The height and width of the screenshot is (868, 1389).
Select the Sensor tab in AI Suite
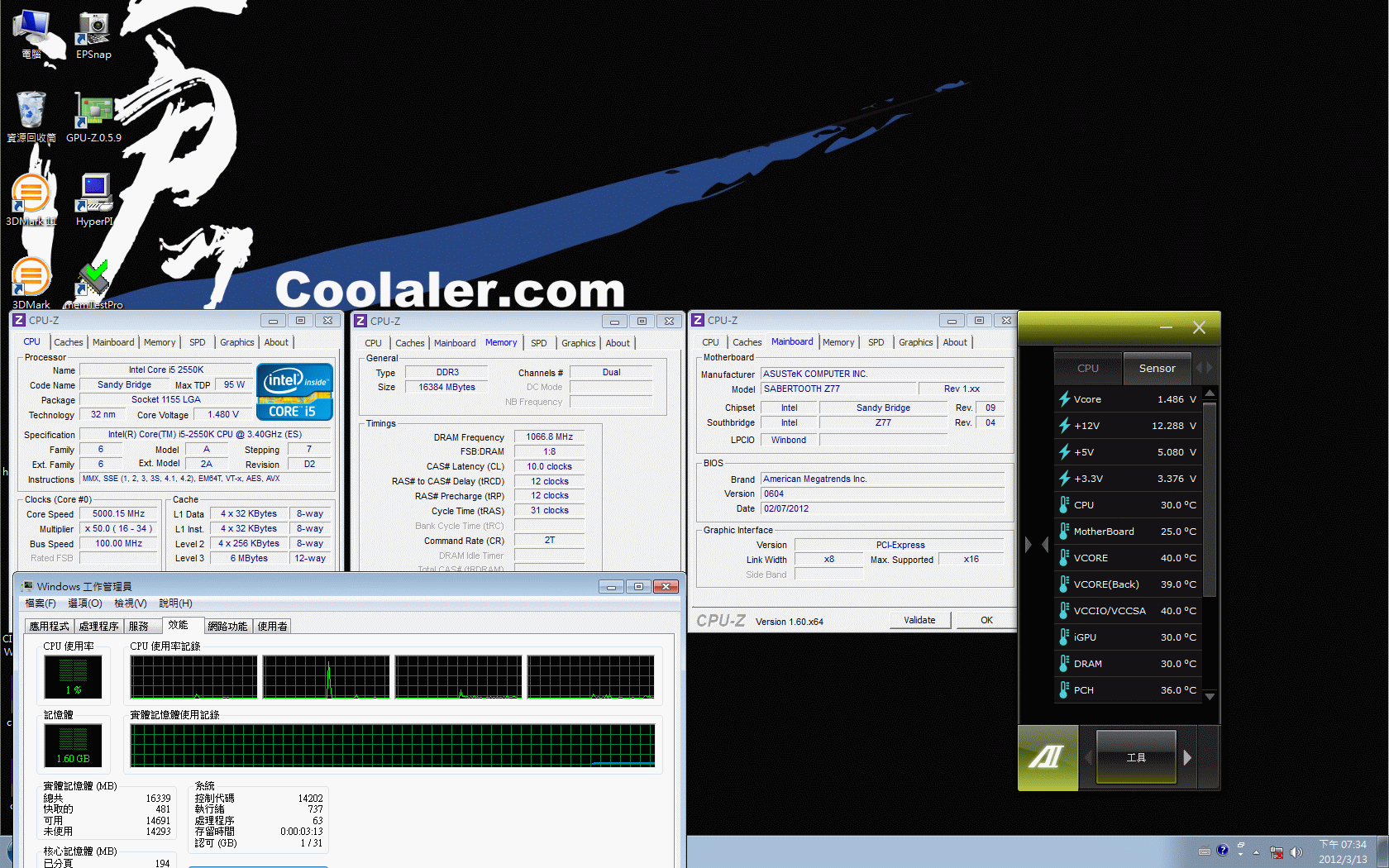pyautogui.click(x=1157, y=369)
